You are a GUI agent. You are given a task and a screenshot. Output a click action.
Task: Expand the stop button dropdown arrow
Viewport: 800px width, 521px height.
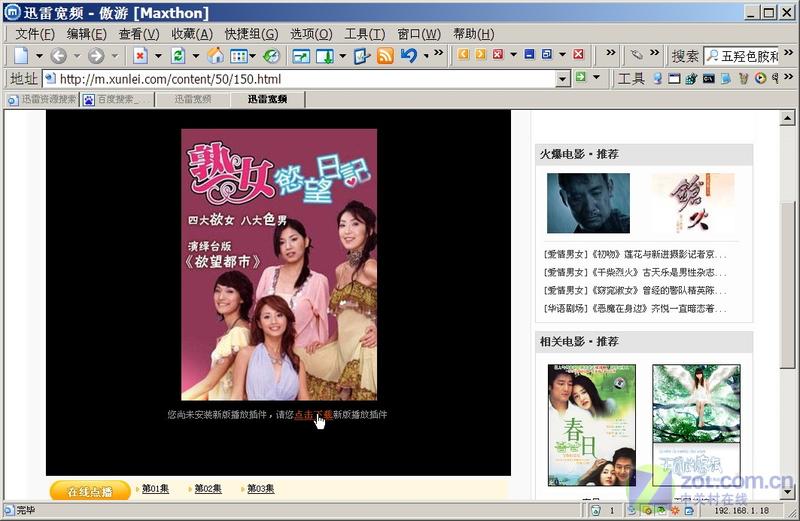[x=158, y=56]
